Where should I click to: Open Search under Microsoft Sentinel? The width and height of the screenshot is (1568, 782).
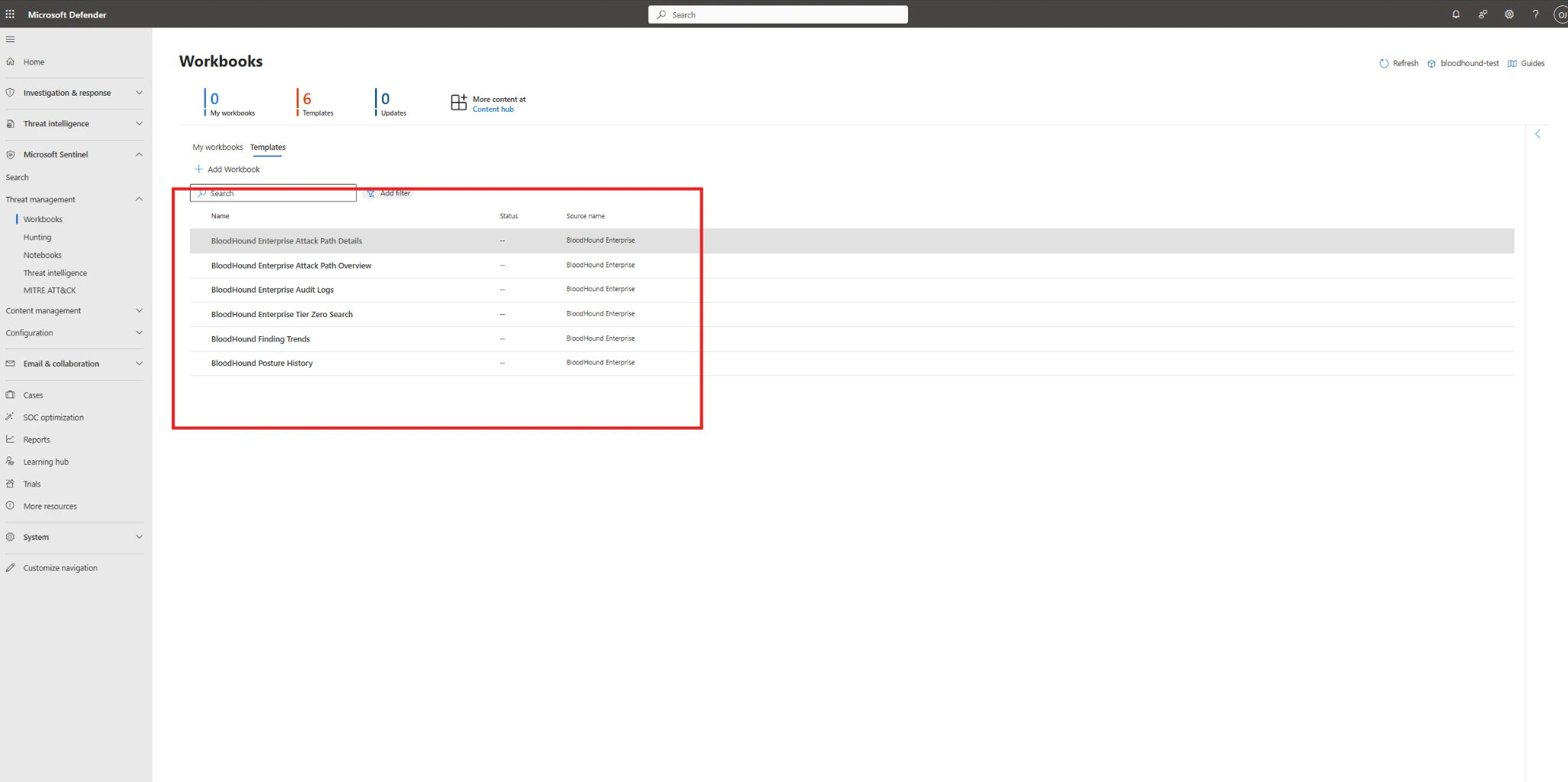pyautogui.click(x=17, y=177)
